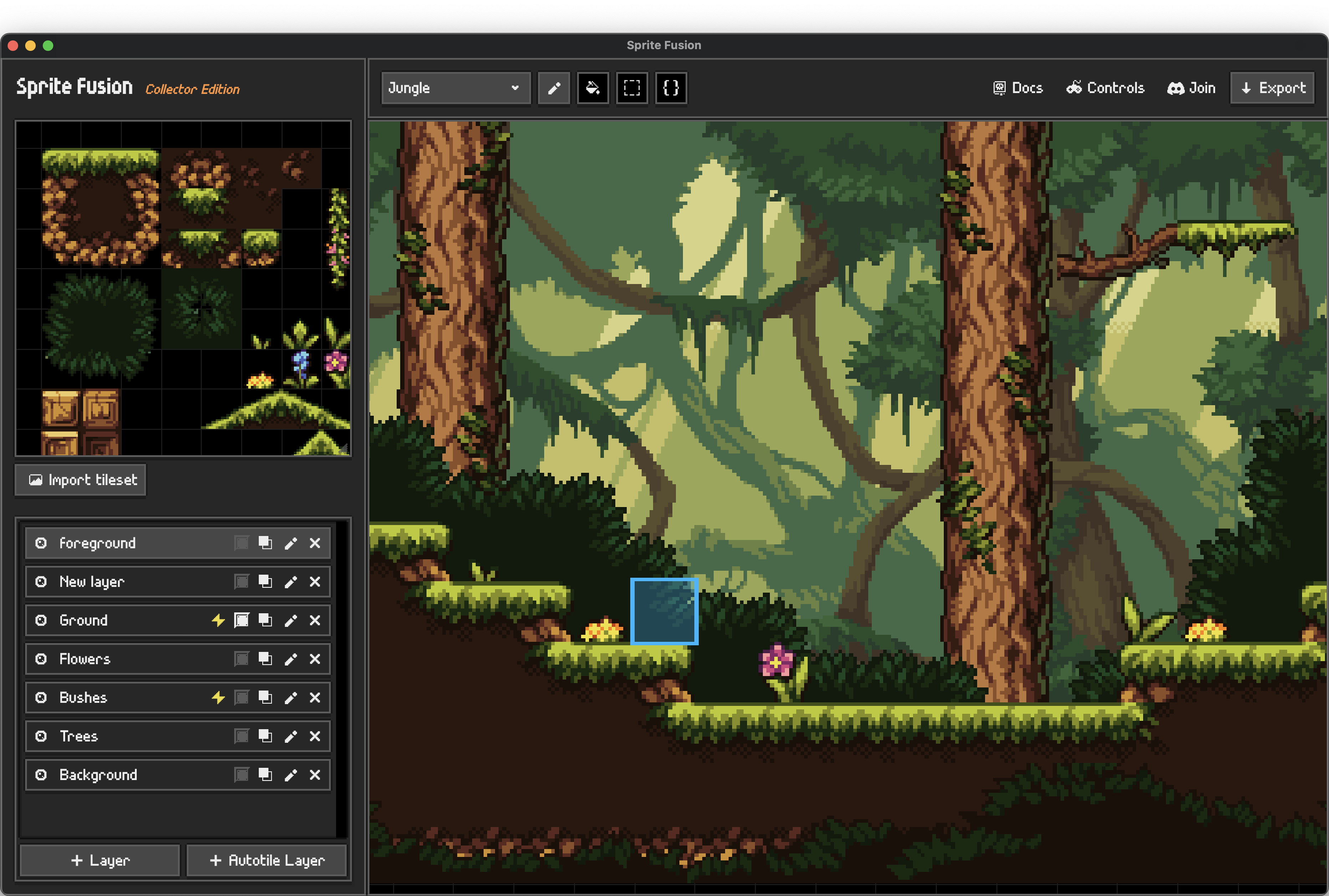Image resolution: width=1329 pixels, height=896 pixels.
Task: Select the layer named New layer
Action: point(92,582)
